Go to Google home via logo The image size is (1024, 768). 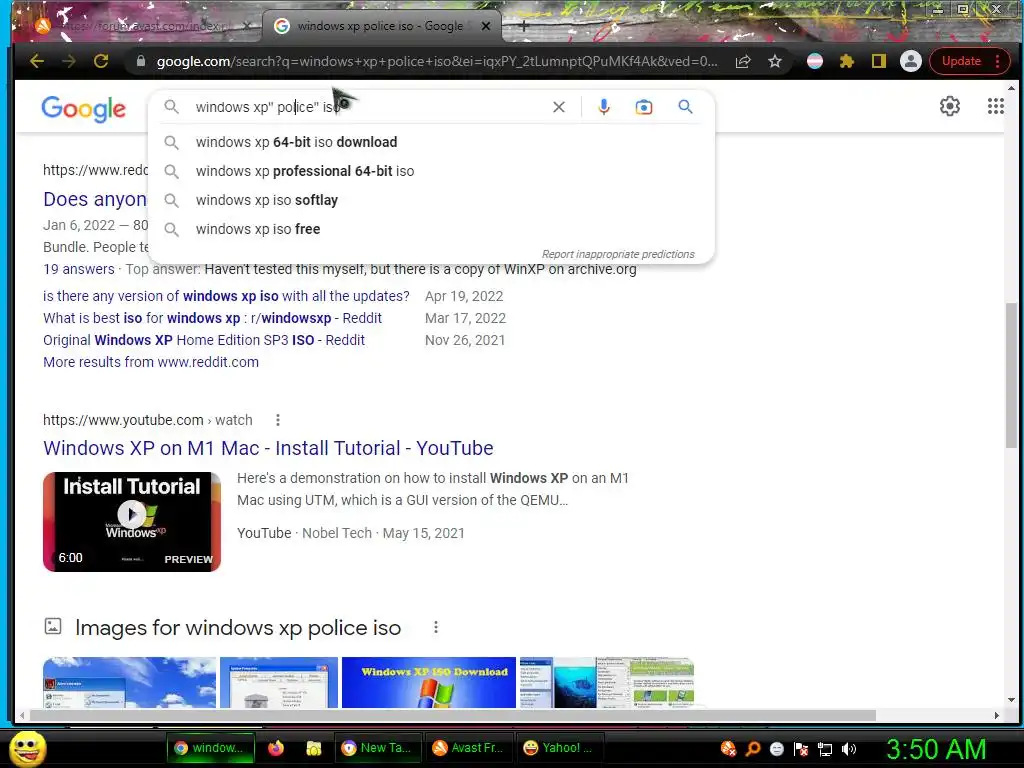[x=84, y=109]
